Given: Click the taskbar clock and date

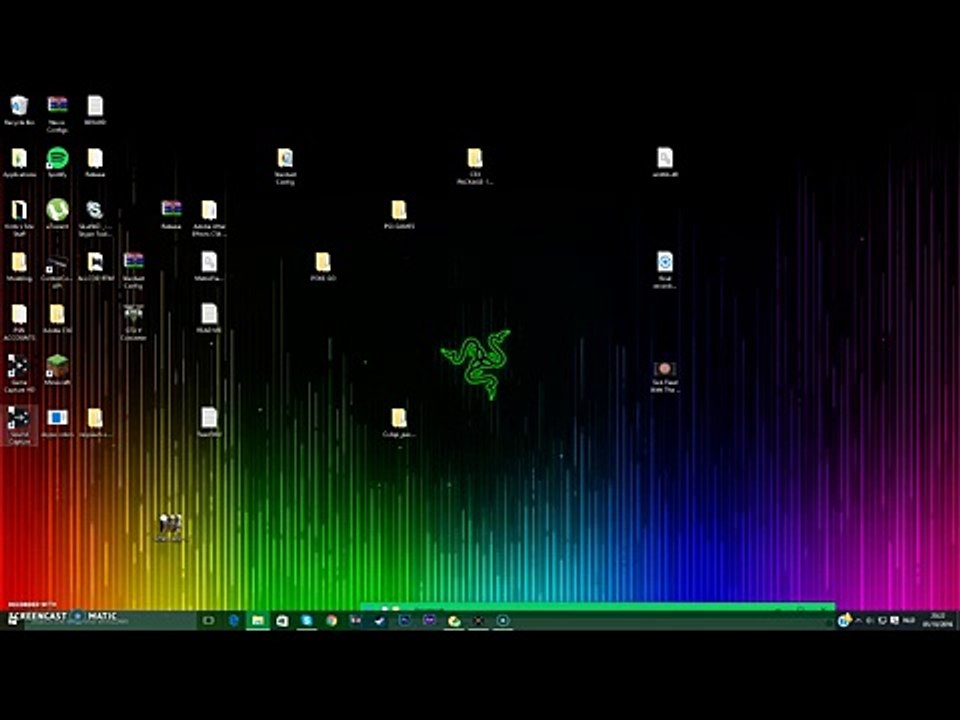Looking at the screenshot, I should point(937,620).
